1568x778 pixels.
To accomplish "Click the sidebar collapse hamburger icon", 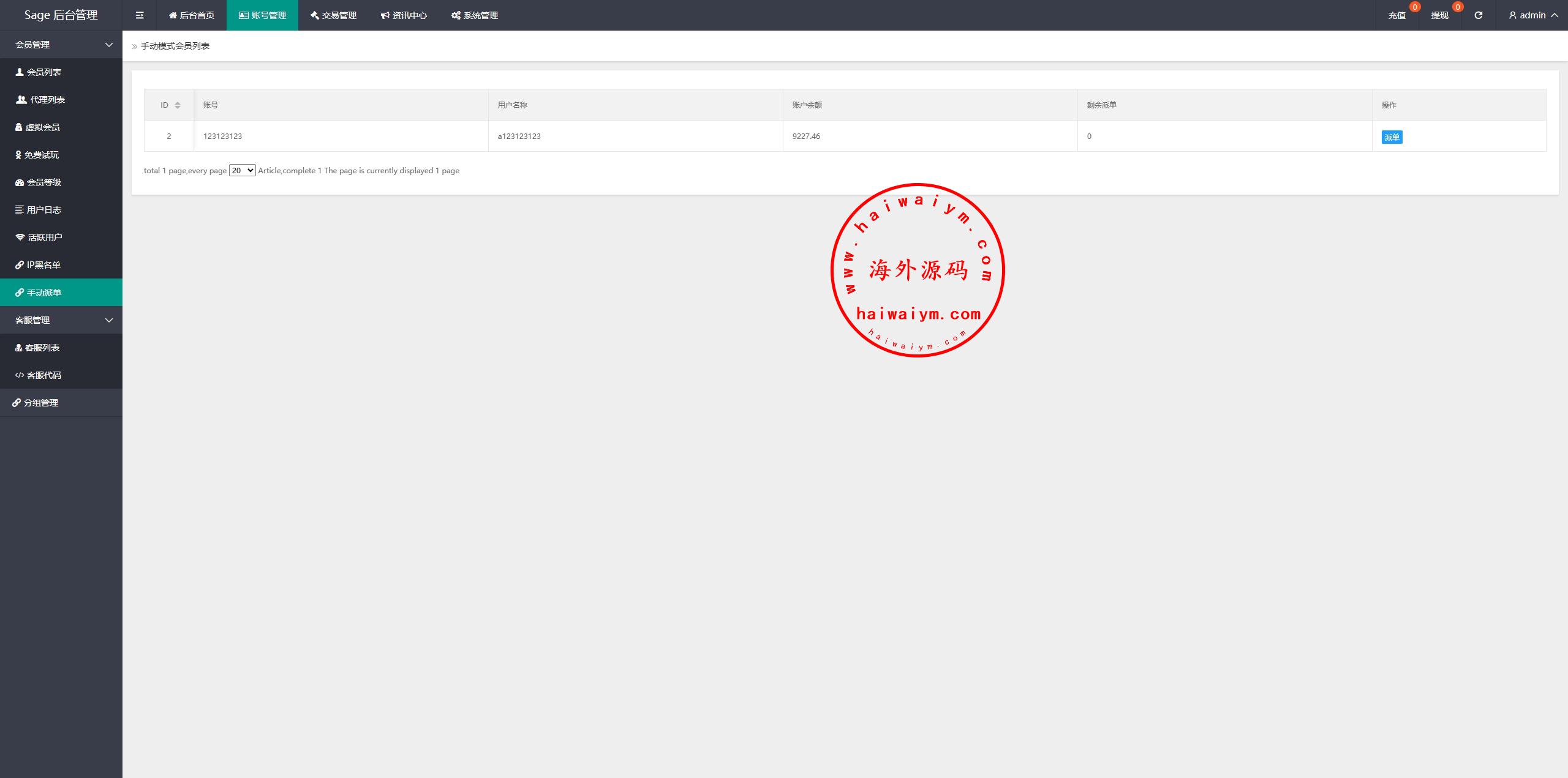I will pyautogui.click(x=140, y=15).
